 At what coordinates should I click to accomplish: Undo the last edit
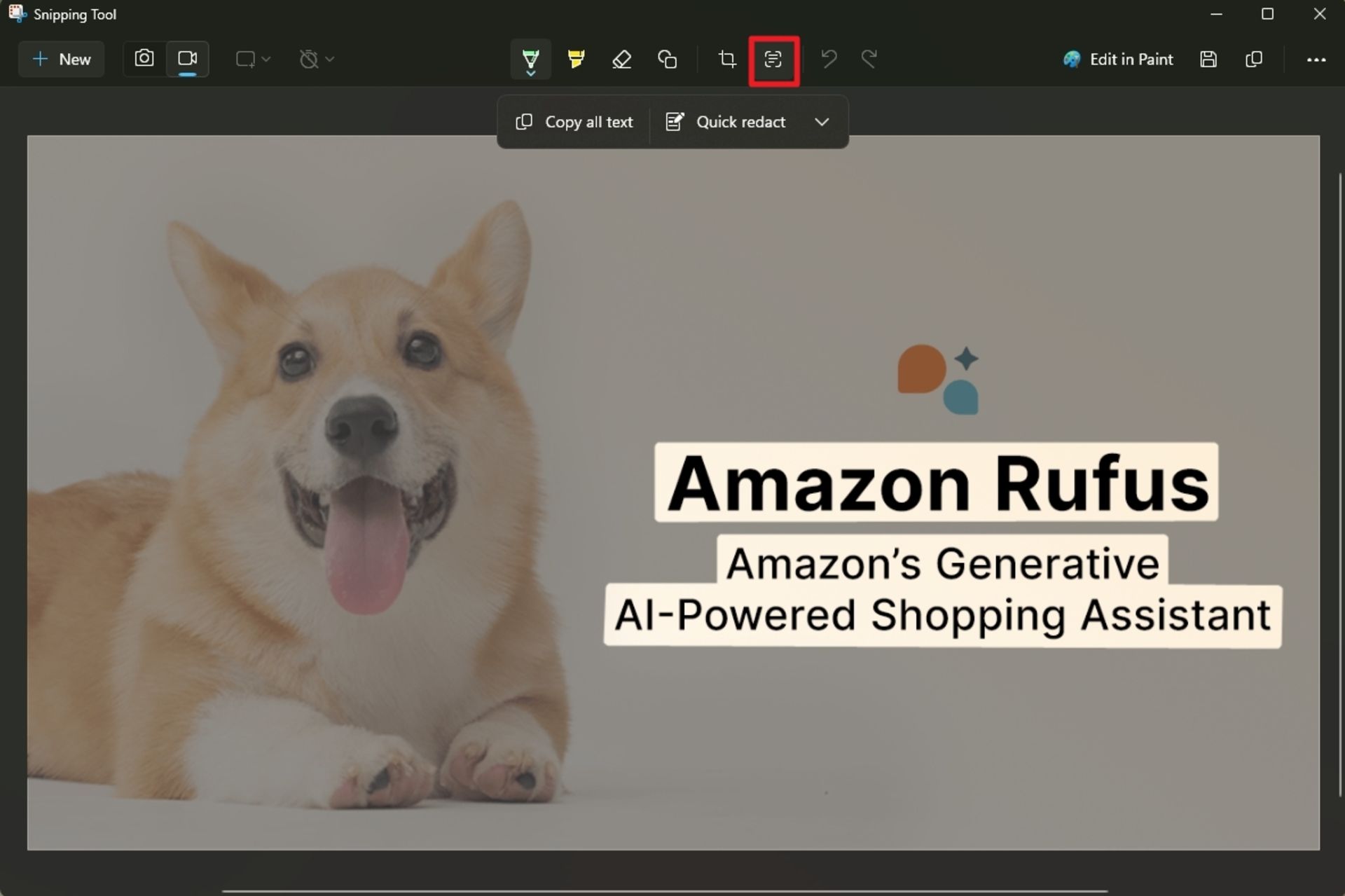coord(829,60)
